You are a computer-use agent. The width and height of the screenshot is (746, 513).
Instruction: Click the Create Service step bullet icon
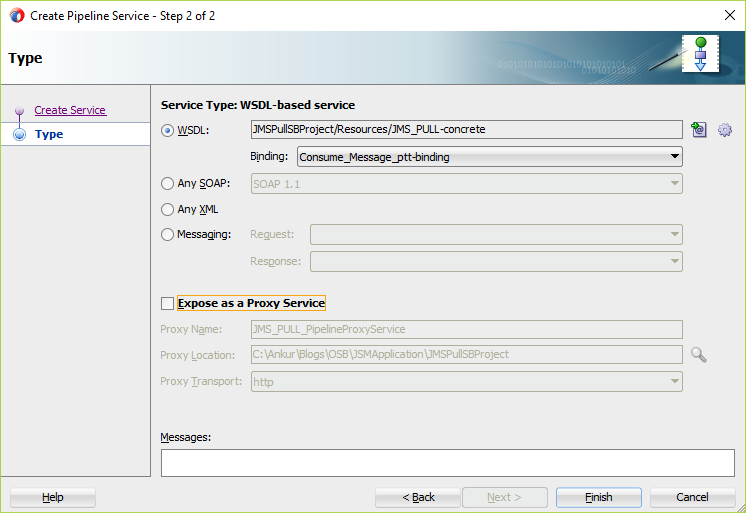(x=20, y=111)
